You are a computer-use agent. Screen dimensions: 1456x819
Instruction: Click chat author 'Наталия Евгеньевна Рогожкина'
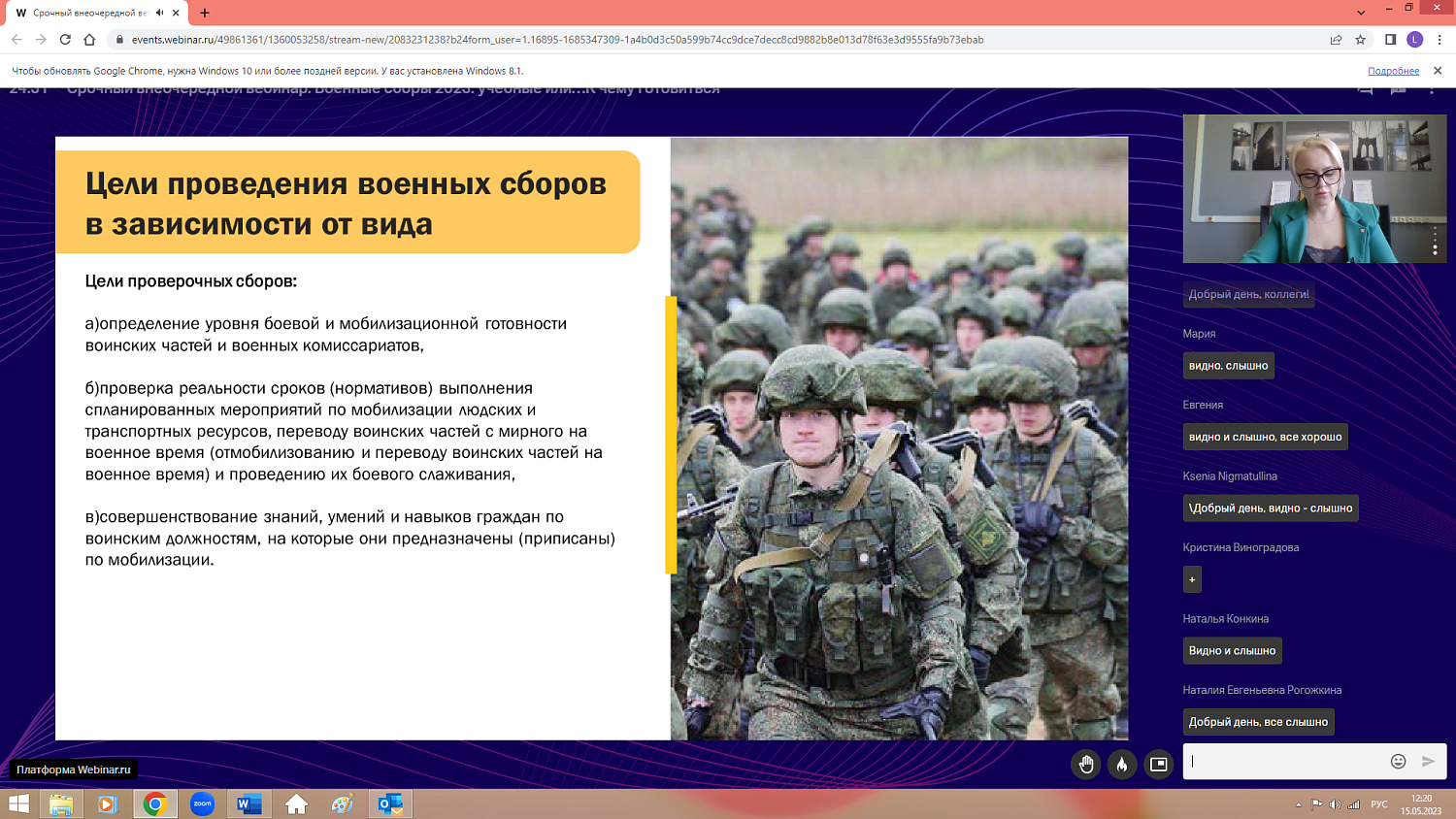(x=1262, y=690)
